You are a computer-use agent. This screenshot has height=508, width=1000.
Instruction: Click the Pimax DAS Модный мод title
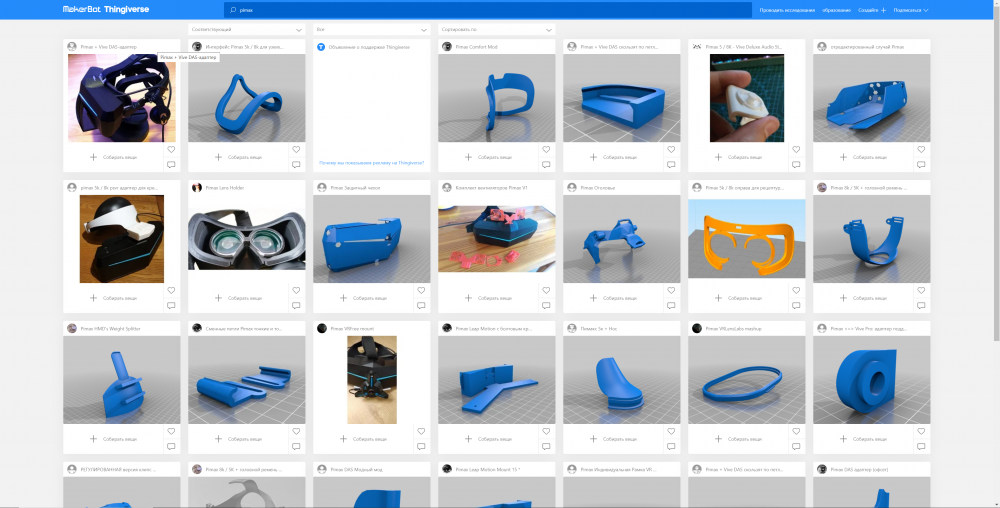point(357,469)
